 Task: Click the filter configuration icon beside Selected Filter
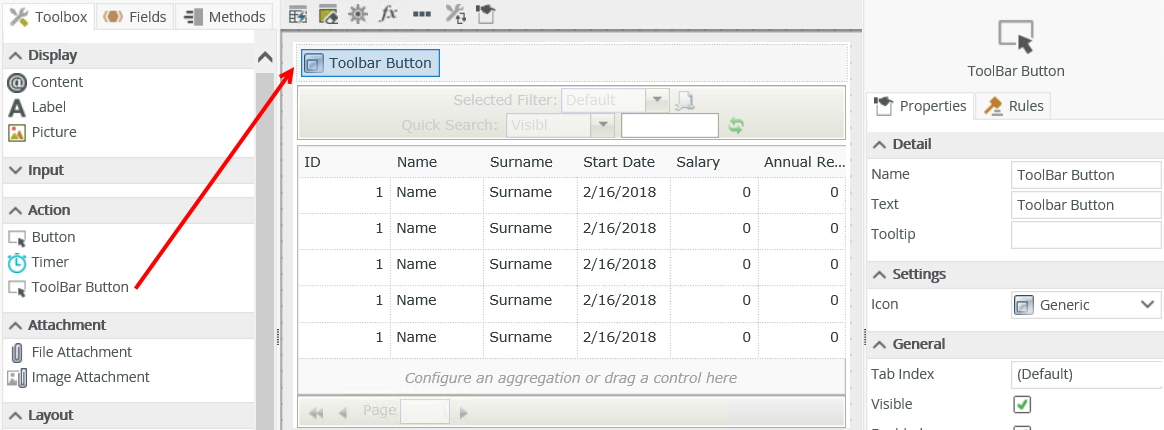685,100
